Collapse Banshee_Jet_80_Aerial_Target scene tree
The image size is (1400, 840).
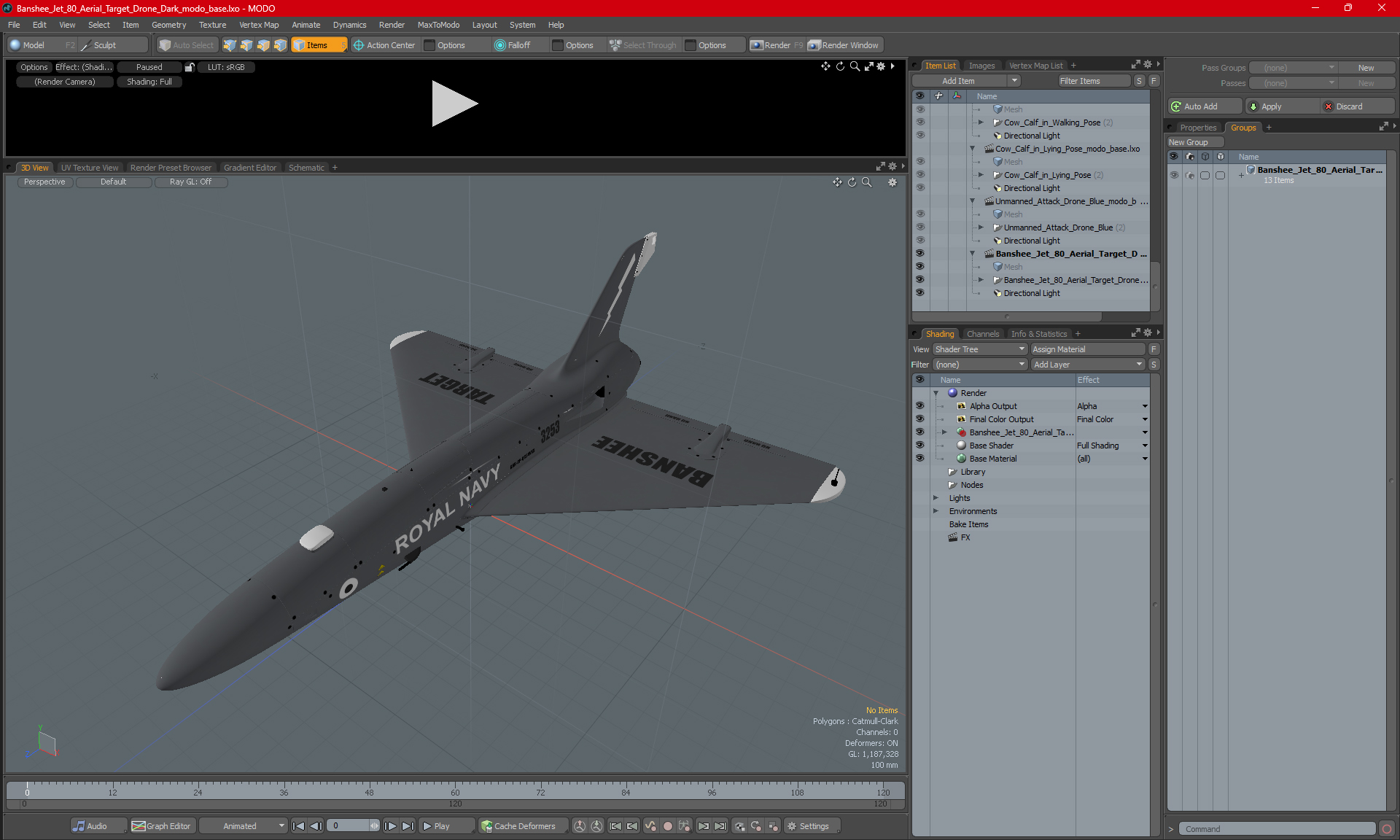pos(972,254)
